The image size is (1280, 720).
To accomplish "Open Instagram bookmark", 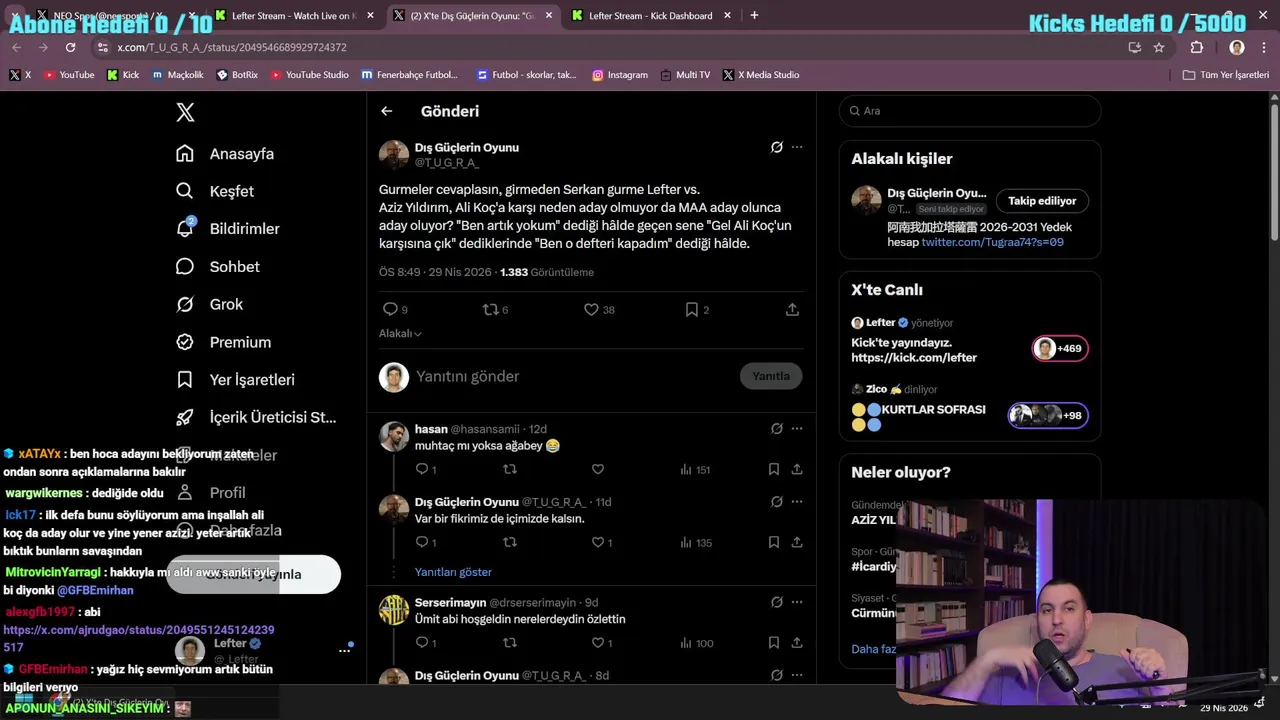I will 620,75.
